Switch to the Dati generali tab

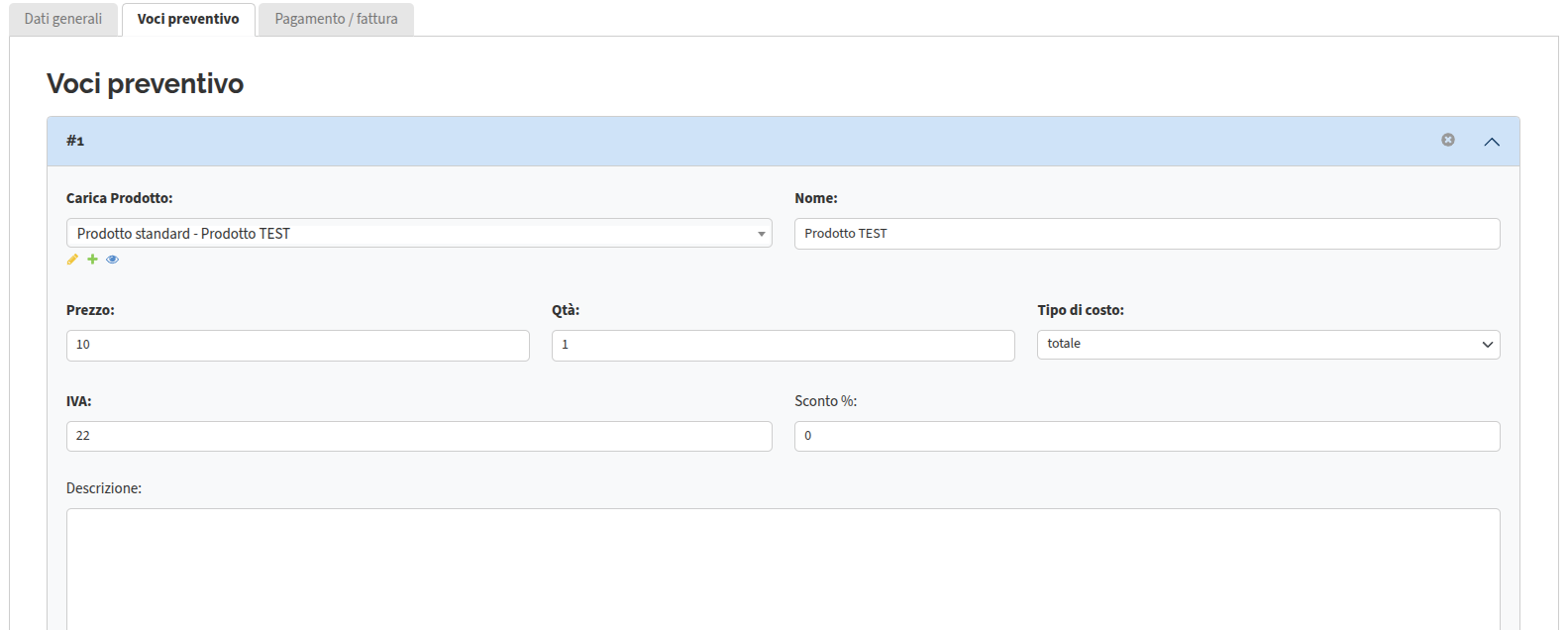pyautogui.click(x=63, y=19)
